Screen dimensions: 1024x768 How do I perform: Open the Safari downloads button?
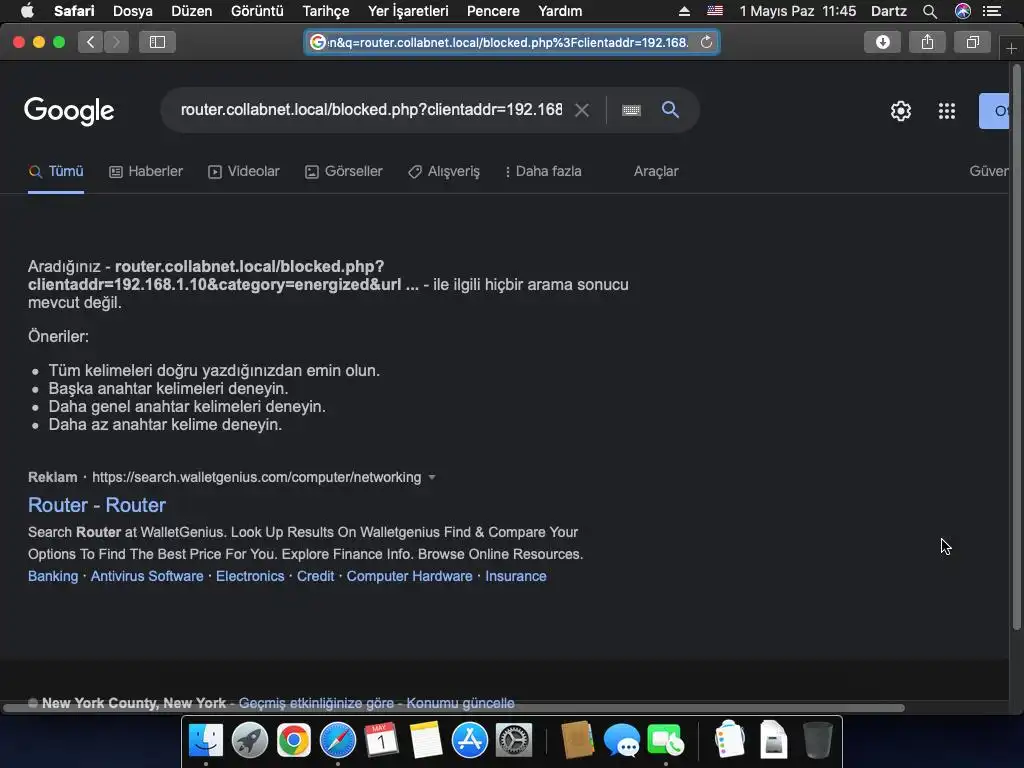pyautogui.click(x=882, y=42)
